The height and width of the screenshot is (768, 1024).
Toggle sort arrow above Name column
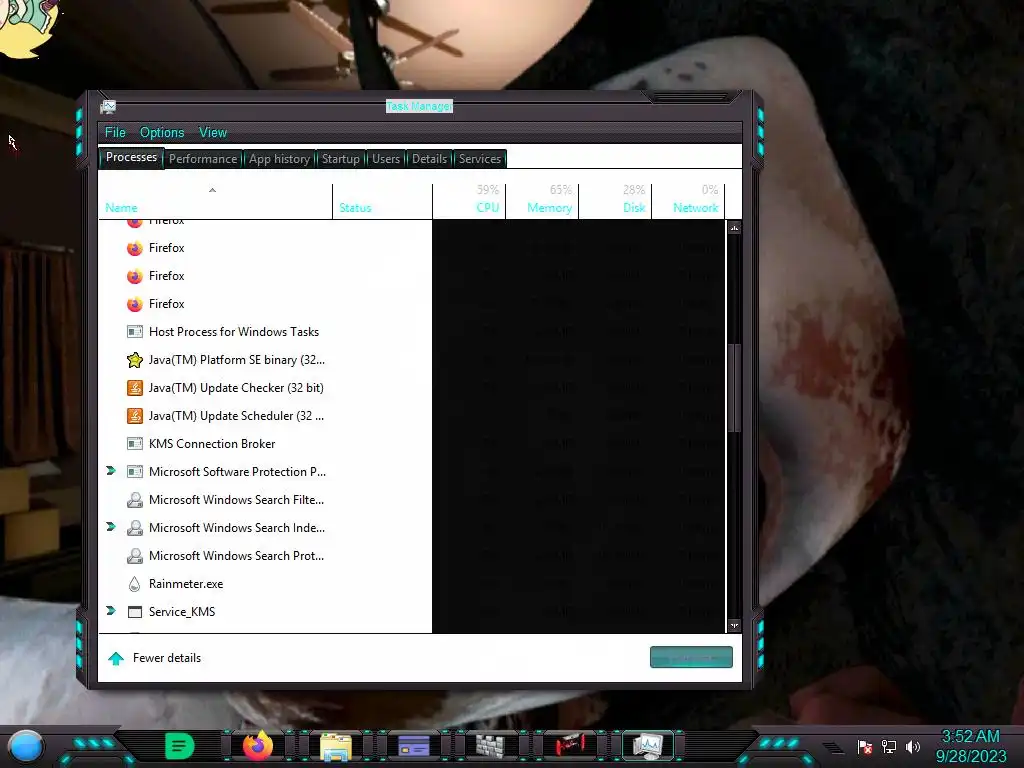(x=212, y=190)
